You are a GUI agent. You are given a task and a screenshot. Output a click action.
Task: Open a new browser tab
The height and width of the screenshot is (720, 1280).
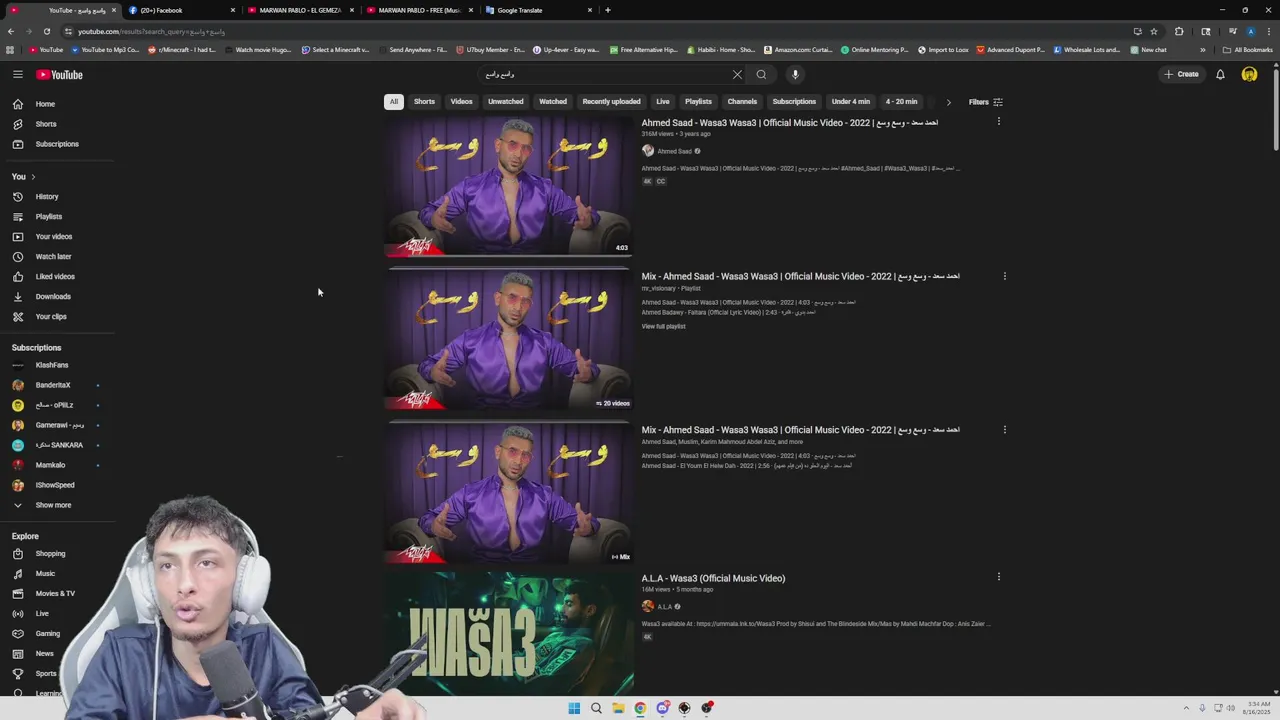click(x=608, y=10)
